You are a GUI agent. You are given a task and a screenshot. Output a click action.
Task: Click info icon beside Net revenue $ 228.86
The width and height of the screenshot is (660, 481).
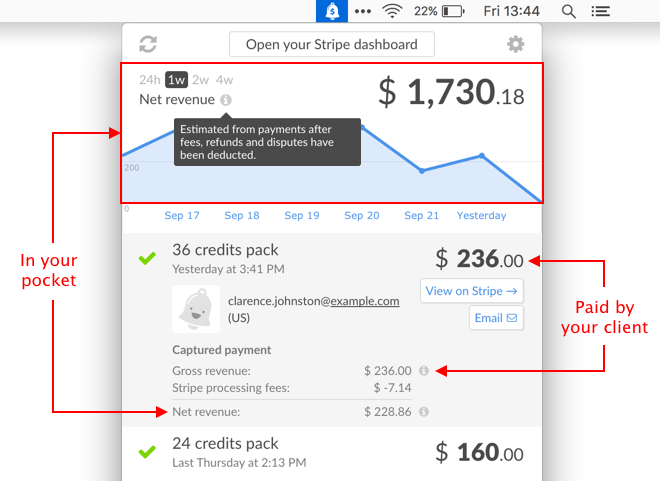pos(424,412)
